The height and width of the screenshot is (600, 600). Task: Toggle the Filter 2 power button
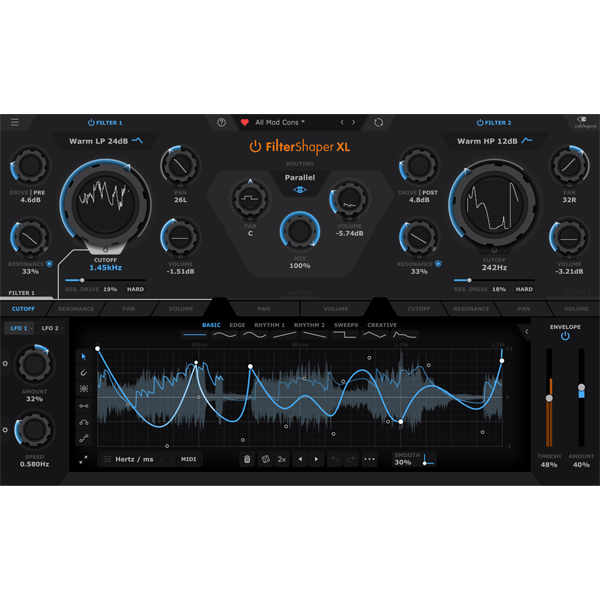click(x=480, y=122)
